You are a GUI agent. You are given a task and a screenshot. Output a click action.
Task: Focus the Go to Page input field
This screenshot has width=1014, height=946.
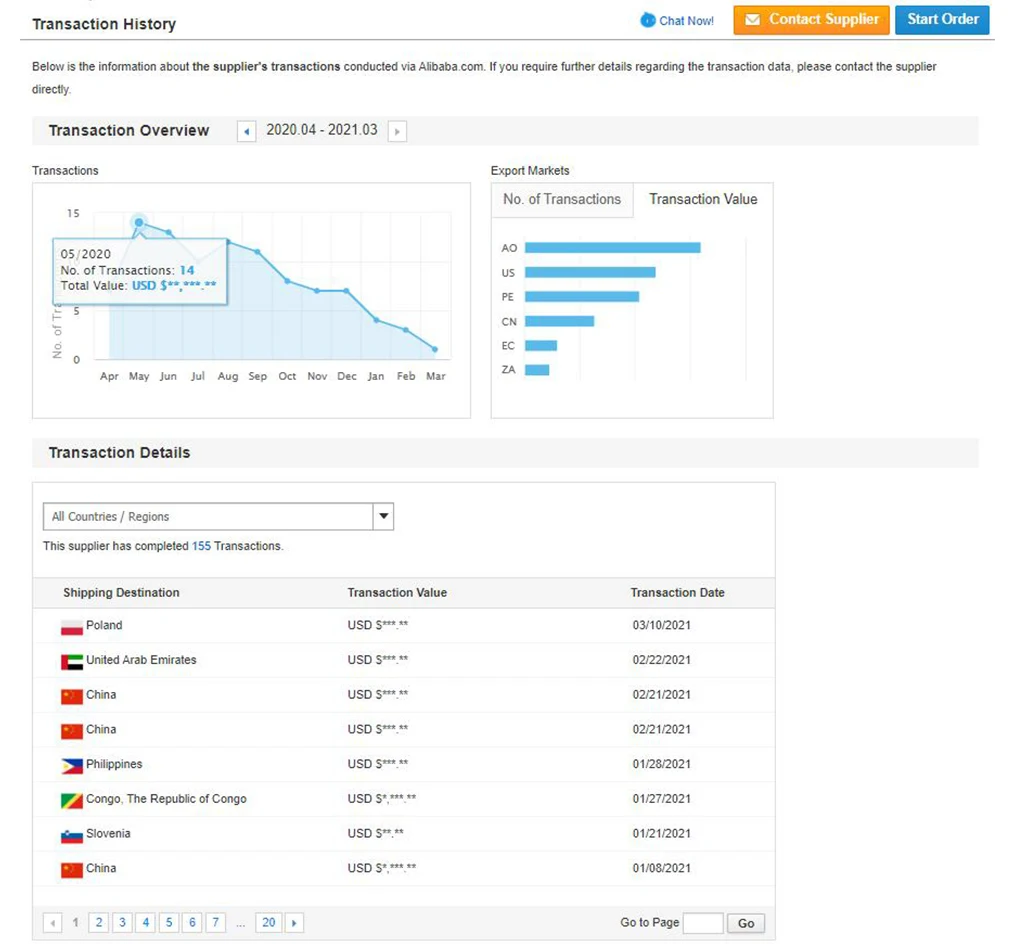703,923
